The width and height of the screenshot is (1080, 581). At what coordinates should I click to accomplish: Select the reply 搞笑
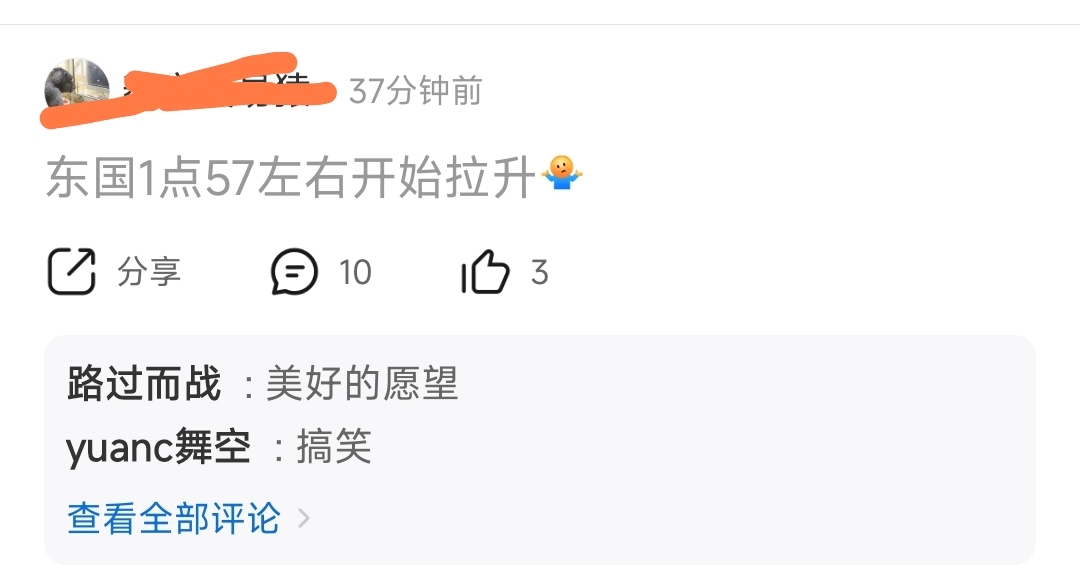pyautogui.click(x=334, y=446)
